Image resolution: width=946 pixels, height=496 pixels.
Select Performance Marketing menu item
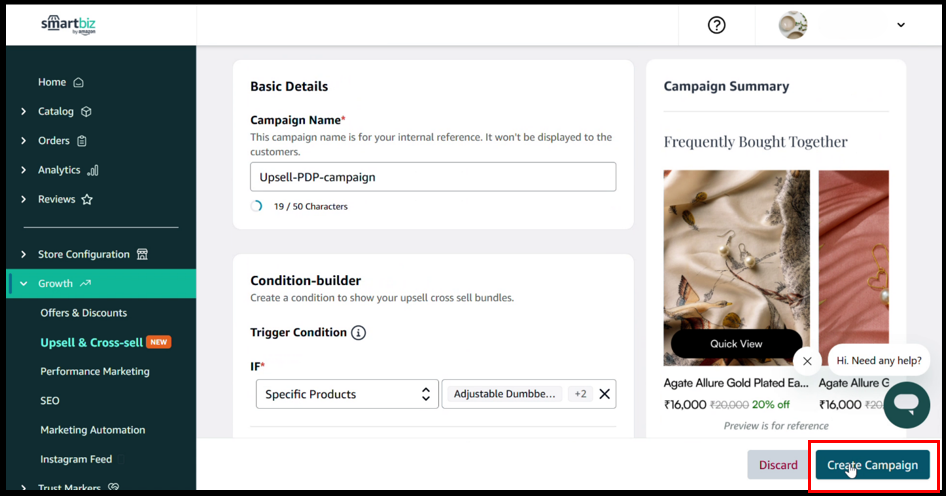tap(95, 371)
